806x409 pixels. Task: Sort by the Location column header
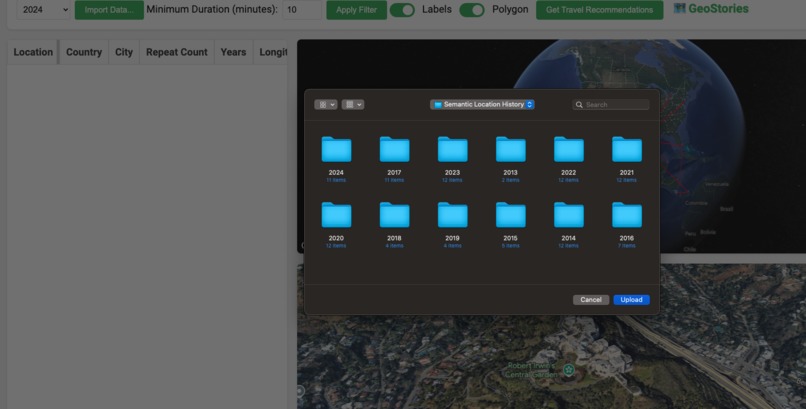pyautogui.click(x=33, y=52)
